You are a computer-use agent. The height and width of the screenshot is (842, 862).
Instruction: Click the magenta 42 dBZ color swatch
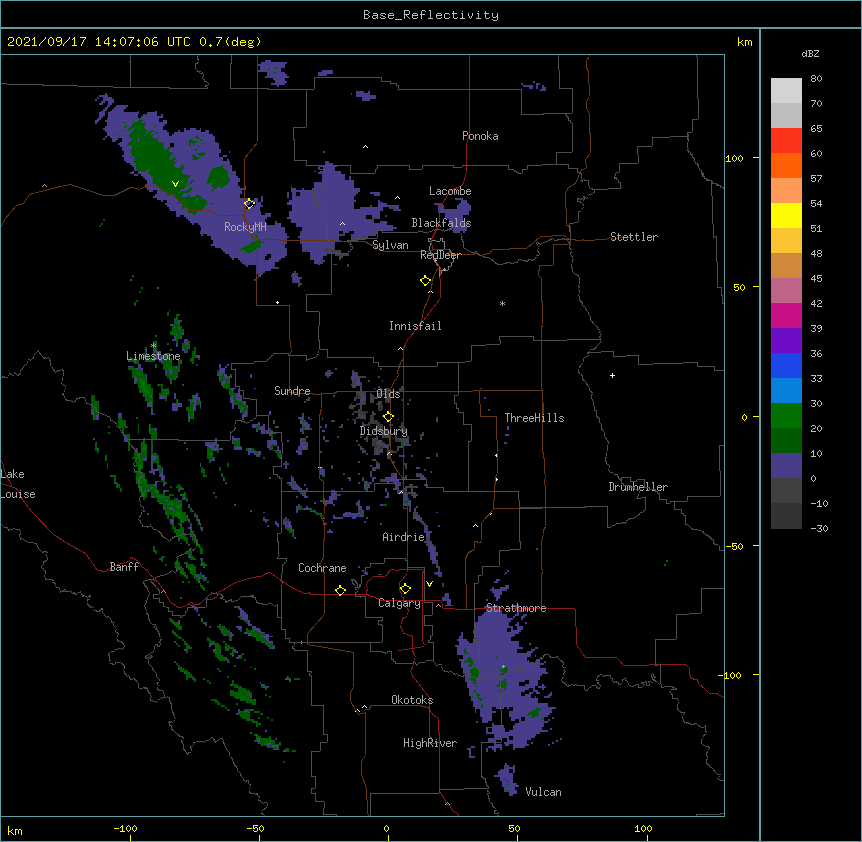point(786,315)
